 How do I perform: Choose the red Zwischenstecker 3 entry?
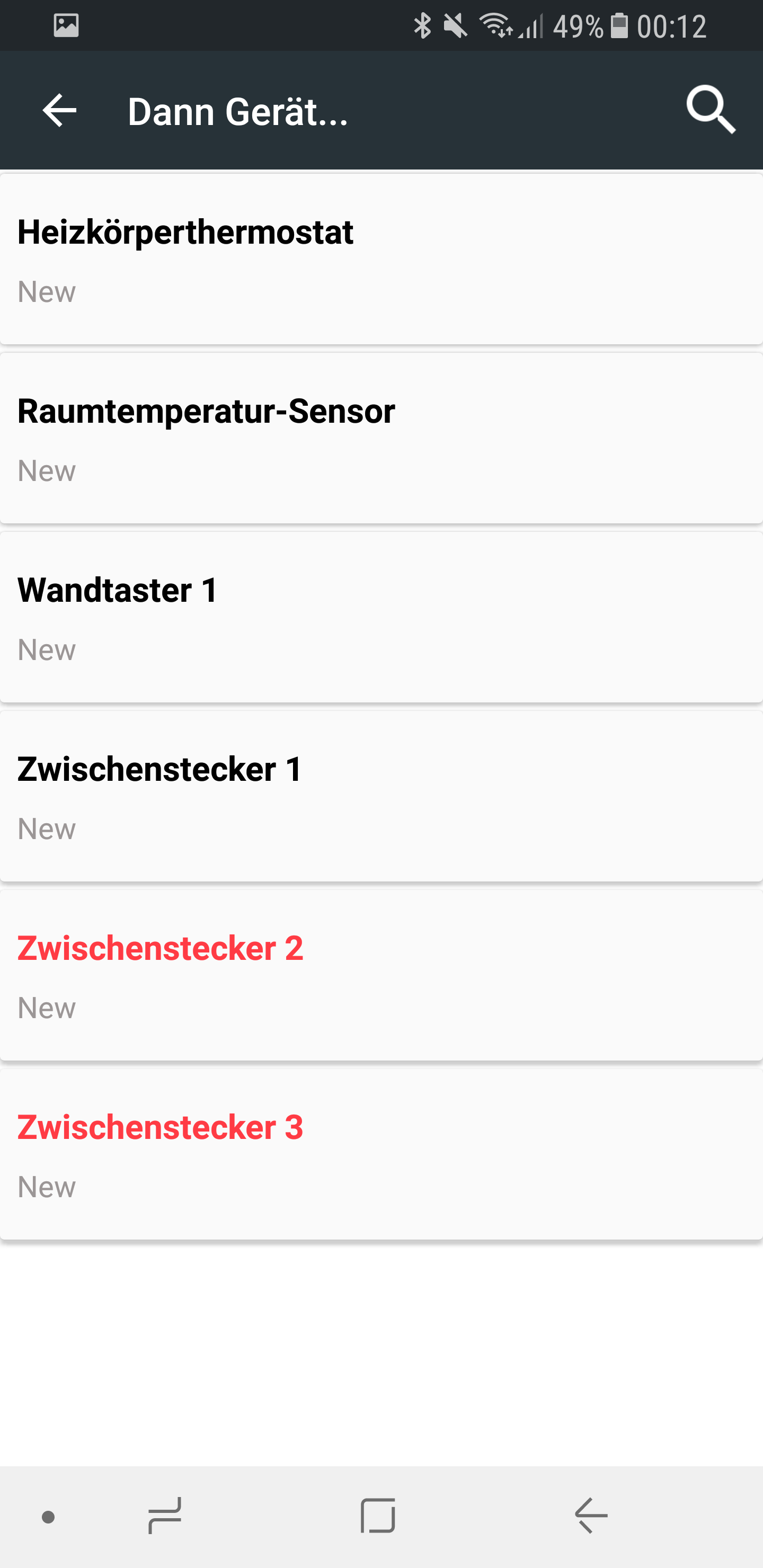pyautogui.click(x=381, y=1154)
